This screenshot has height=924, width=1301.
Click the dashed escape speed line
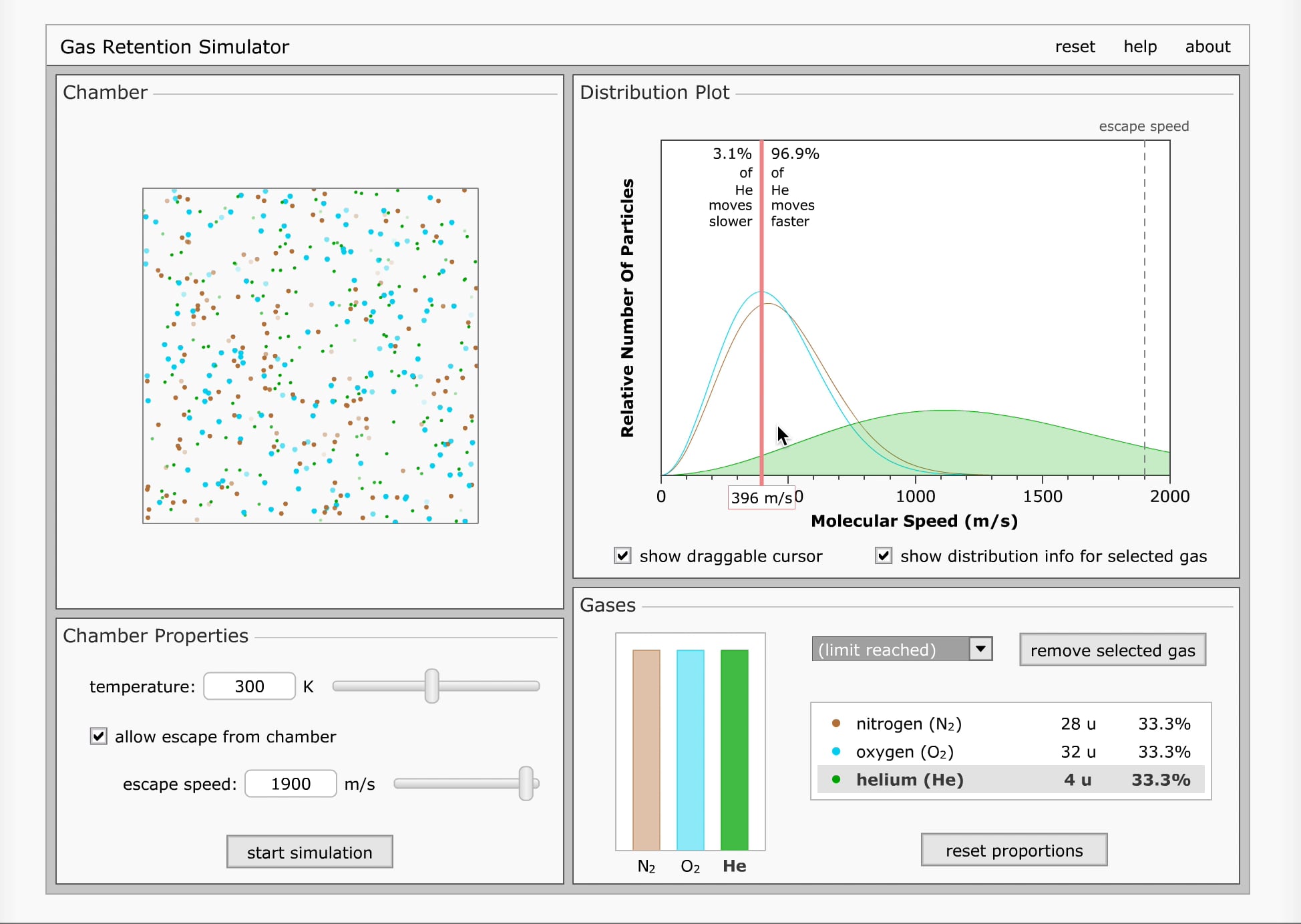pyautogui.click(x=1144, y=300)
